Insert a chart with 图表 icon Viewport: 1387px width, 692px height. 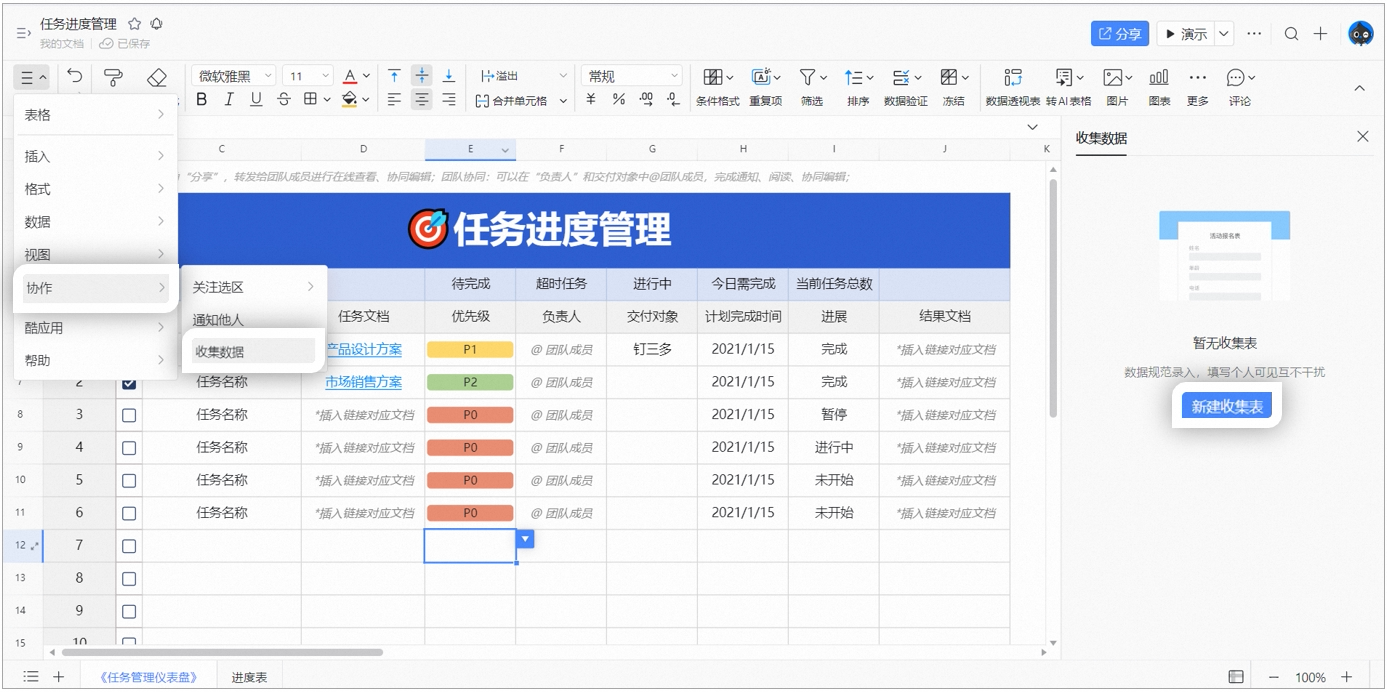1159,88
